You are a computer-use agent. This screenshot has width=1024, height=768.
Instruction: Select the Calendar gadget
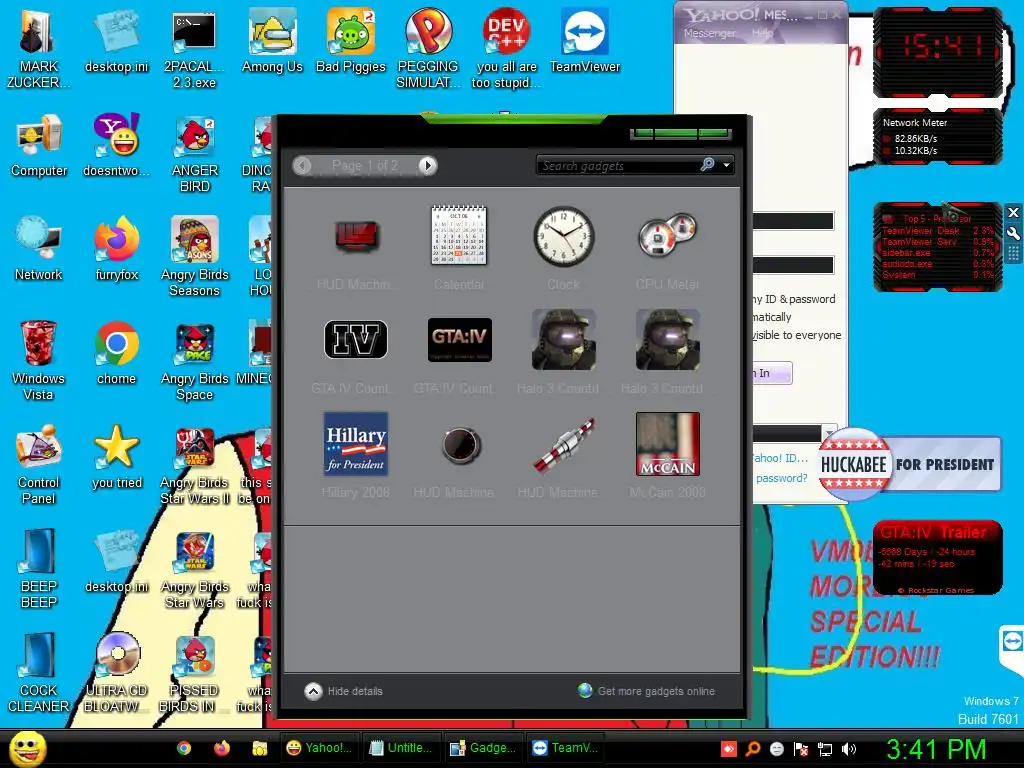459,247
